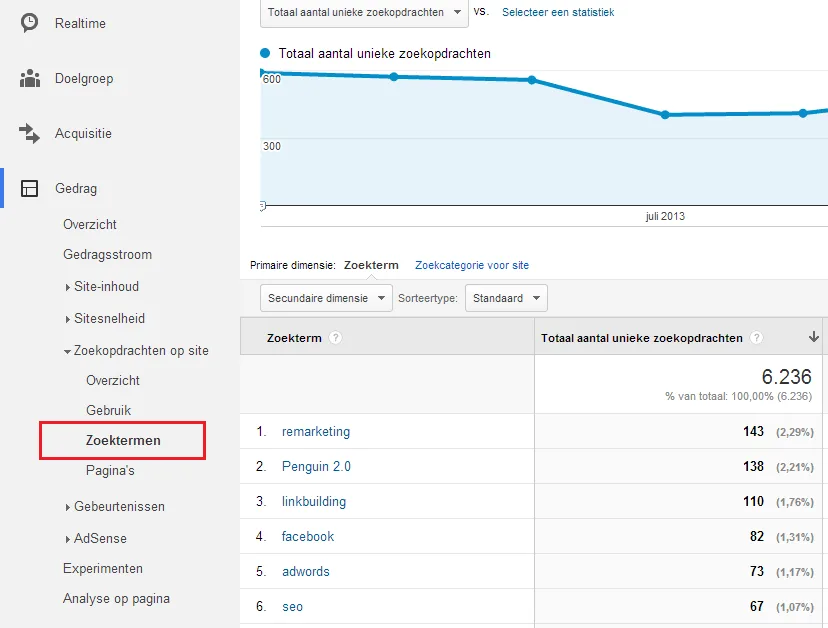Click the total value 6.236
The height and width of the screenshot is (628, 828).
(x=786, y=377)
